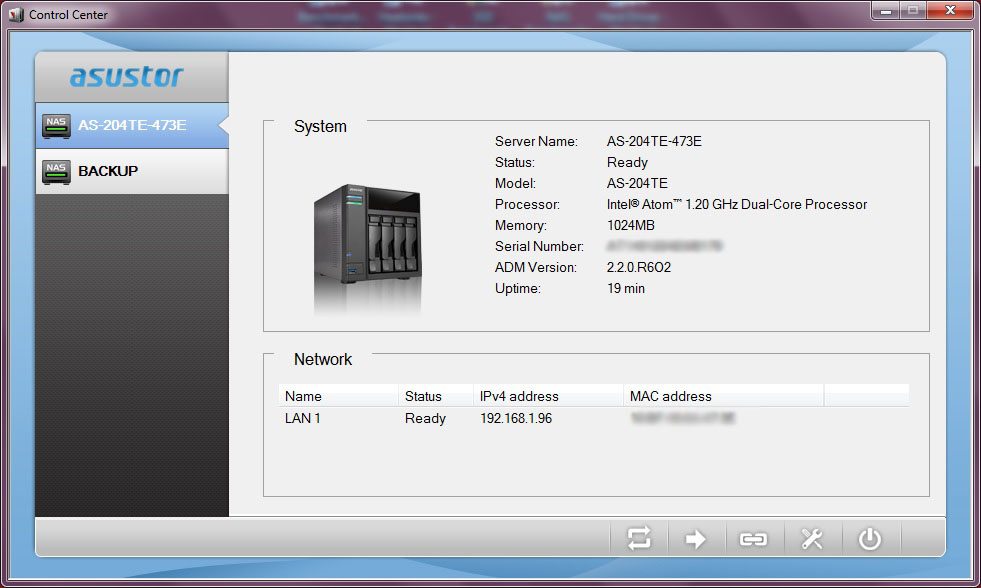
Task: Select the LAN 1 network row
Action: [x=593, y=418]
